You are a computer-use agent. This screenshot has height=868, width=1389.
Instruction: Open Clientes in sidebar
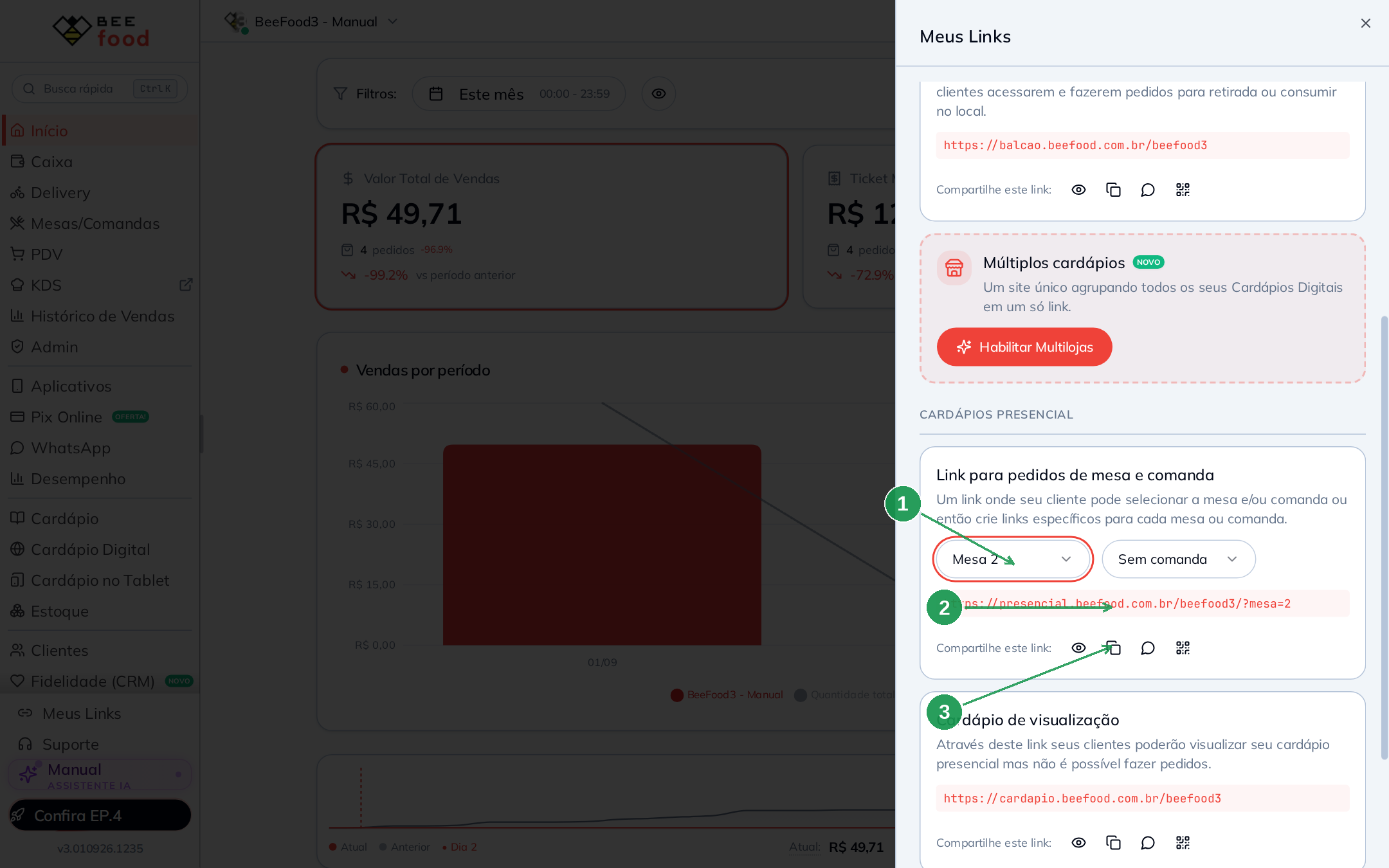tap(100, 650)
